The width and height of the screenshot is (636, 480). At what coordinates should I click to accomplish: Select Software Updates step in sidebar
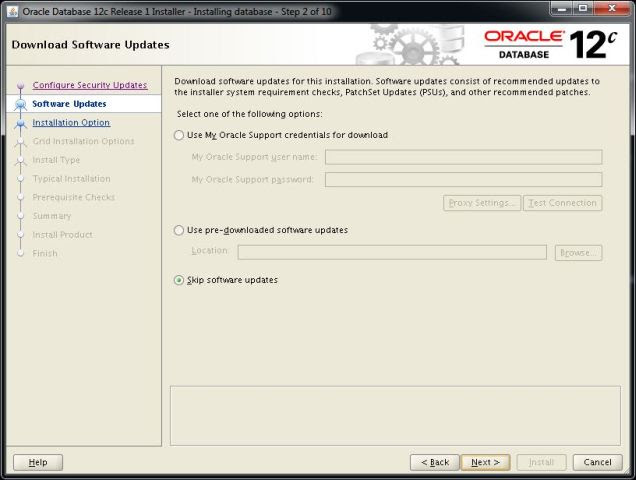[69, 104]
